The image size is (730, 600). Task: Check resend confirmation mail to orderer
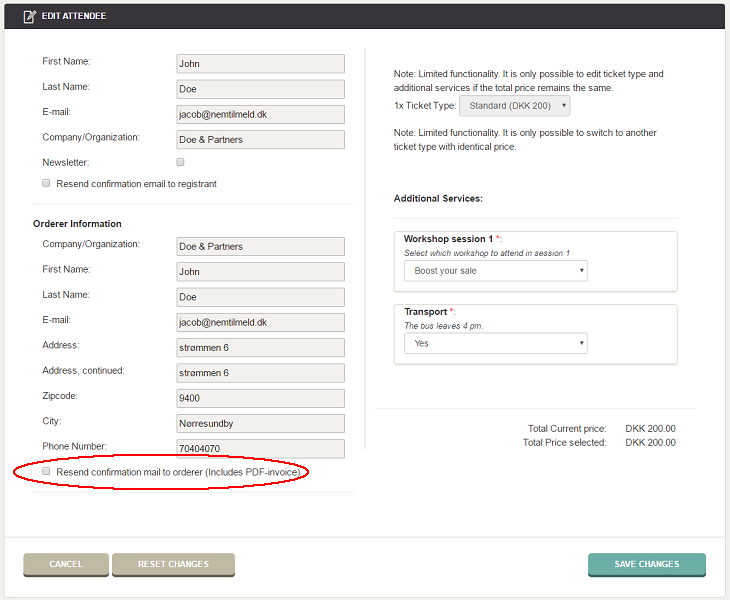[x=46, y=472]
